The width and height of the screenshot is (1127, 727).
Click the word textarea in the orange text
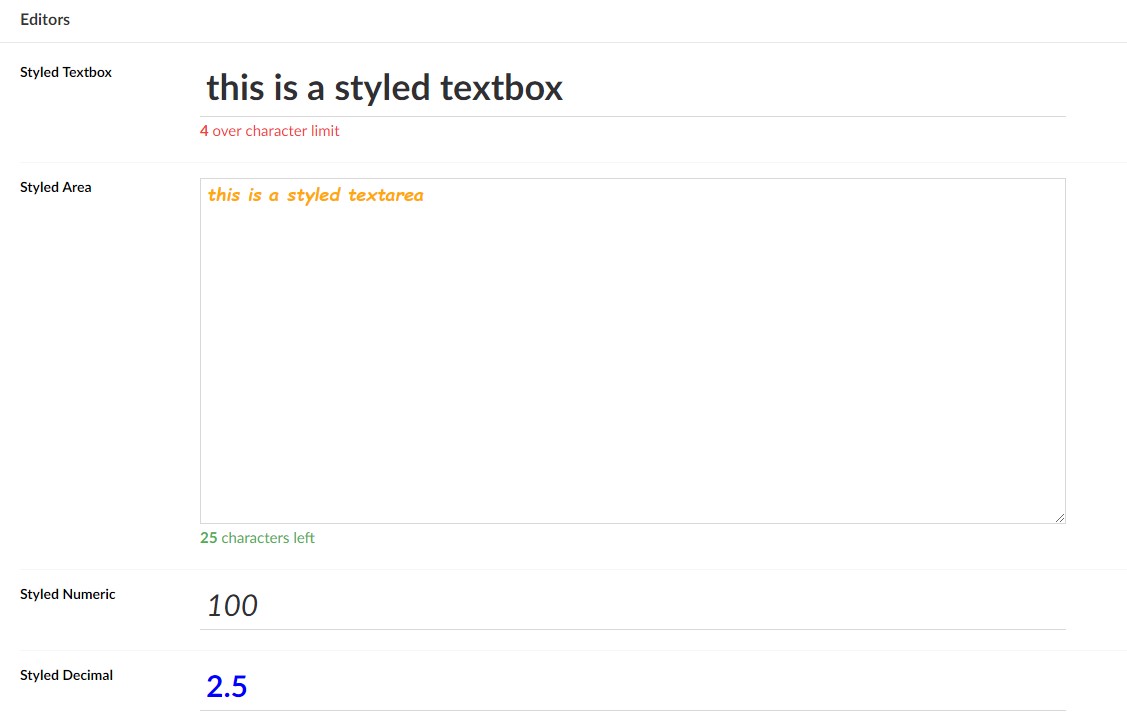coord(386,195)
